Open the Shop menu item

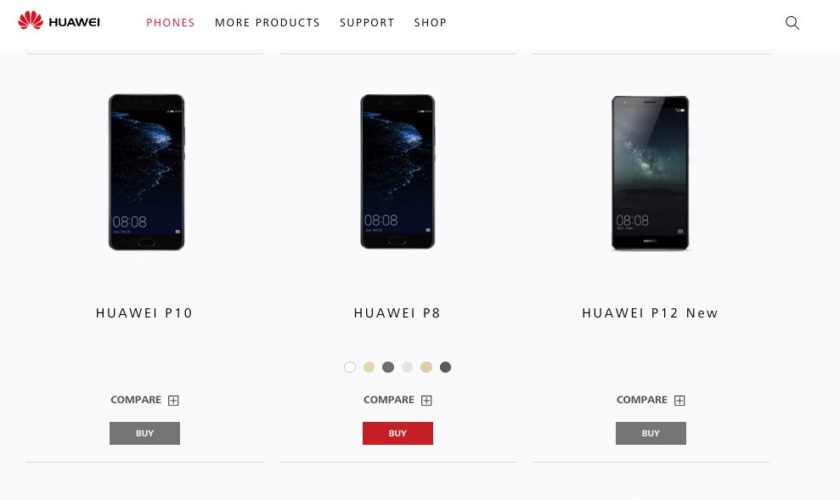tap(430, 23)
